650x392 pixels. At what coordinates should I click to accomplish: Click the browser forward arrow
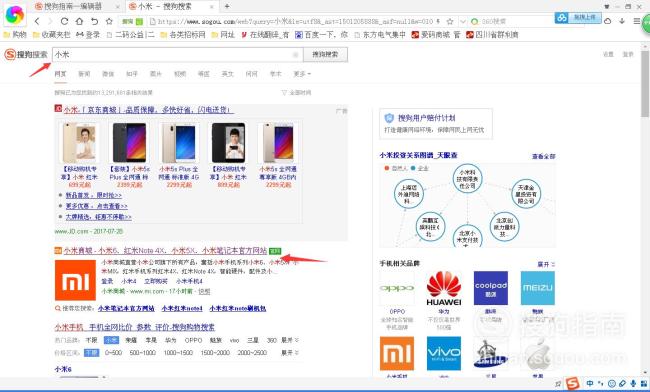51,21
